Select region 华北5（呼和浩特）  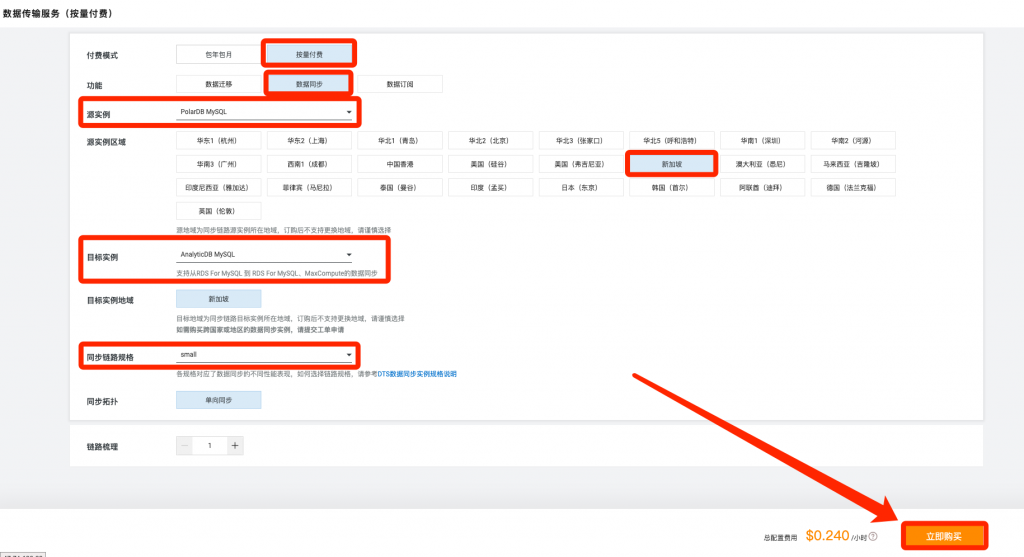click(x=671, y=140)
